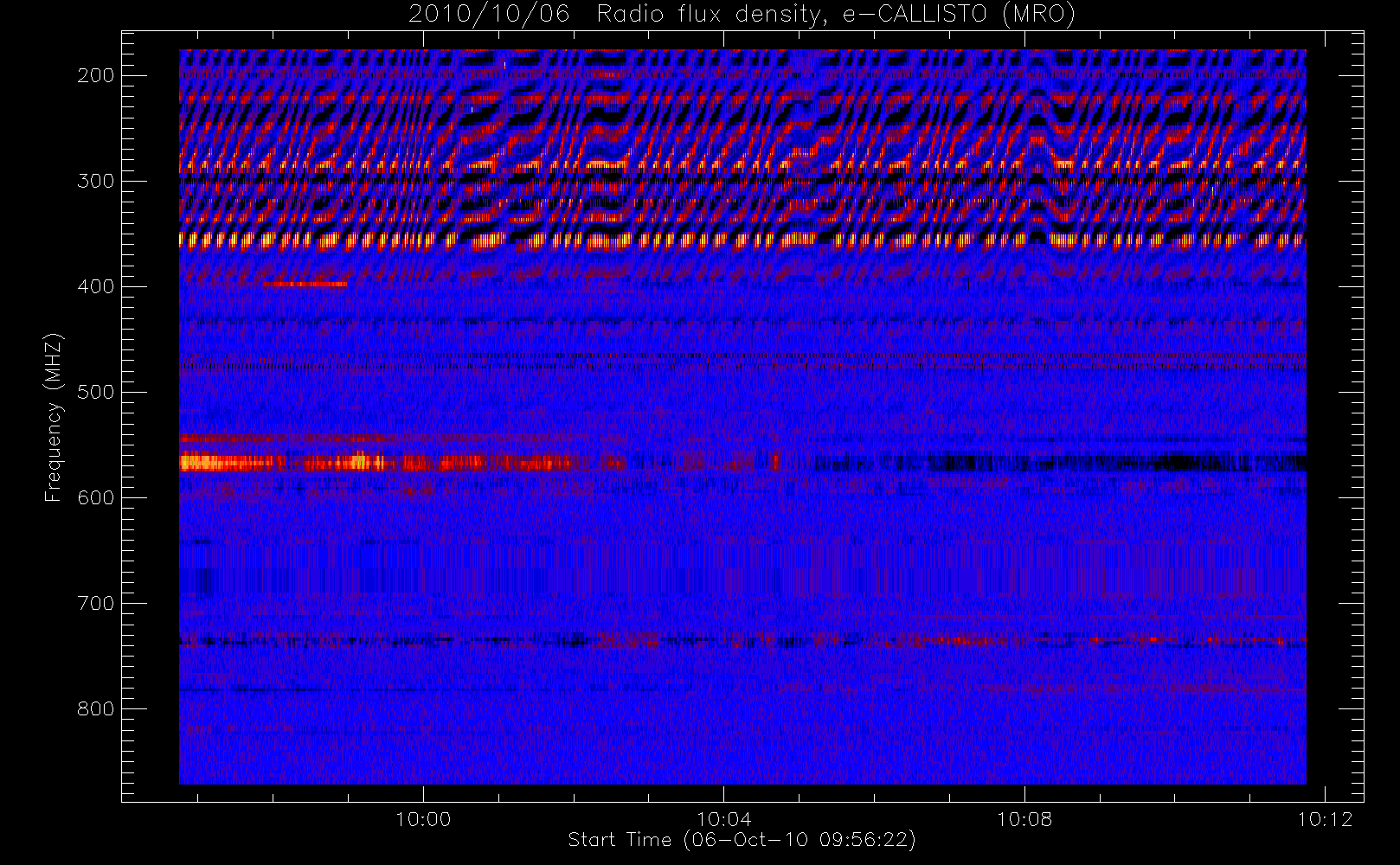Click the 300 frequency tick label

95,181
